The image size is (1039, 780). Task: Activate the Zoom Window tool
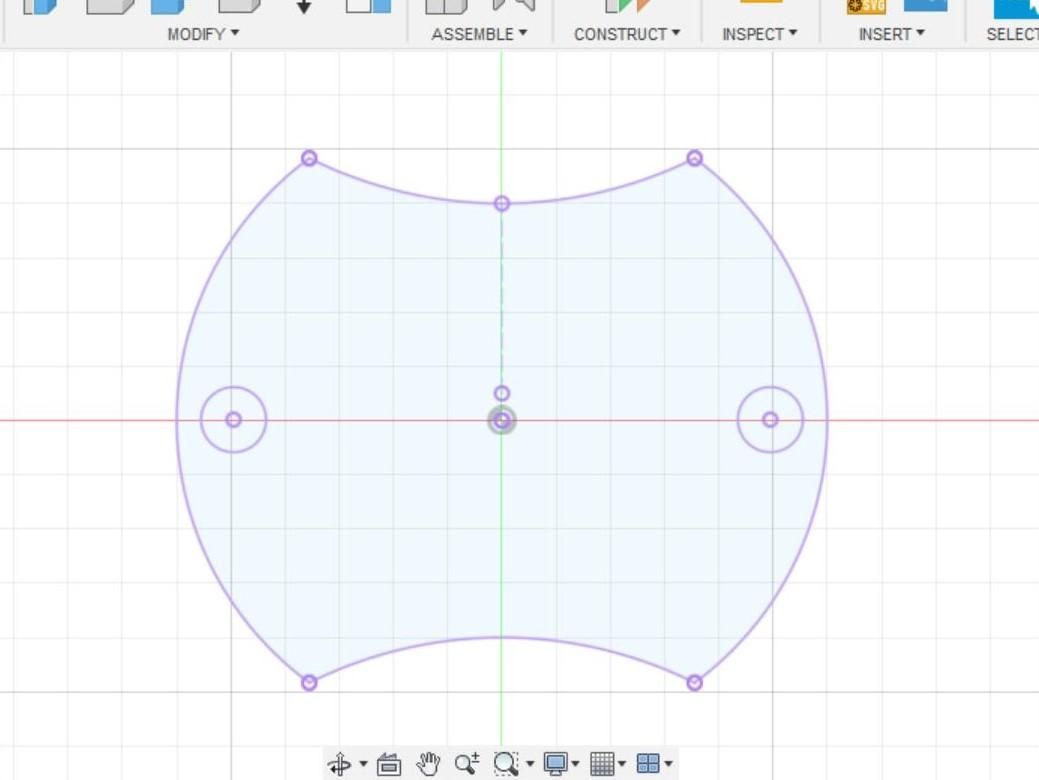coord(506,763)
